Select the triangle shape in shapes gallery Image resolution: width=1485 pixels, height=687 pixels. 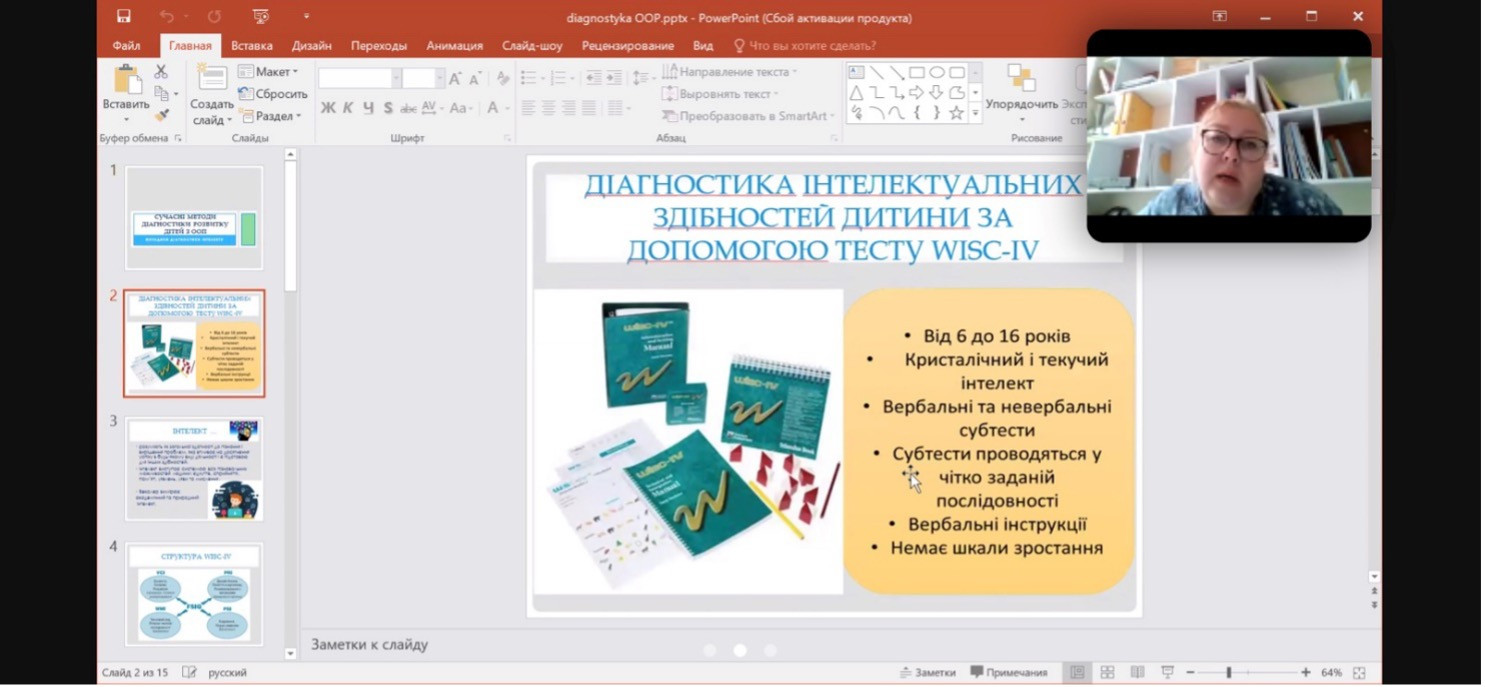856,93
